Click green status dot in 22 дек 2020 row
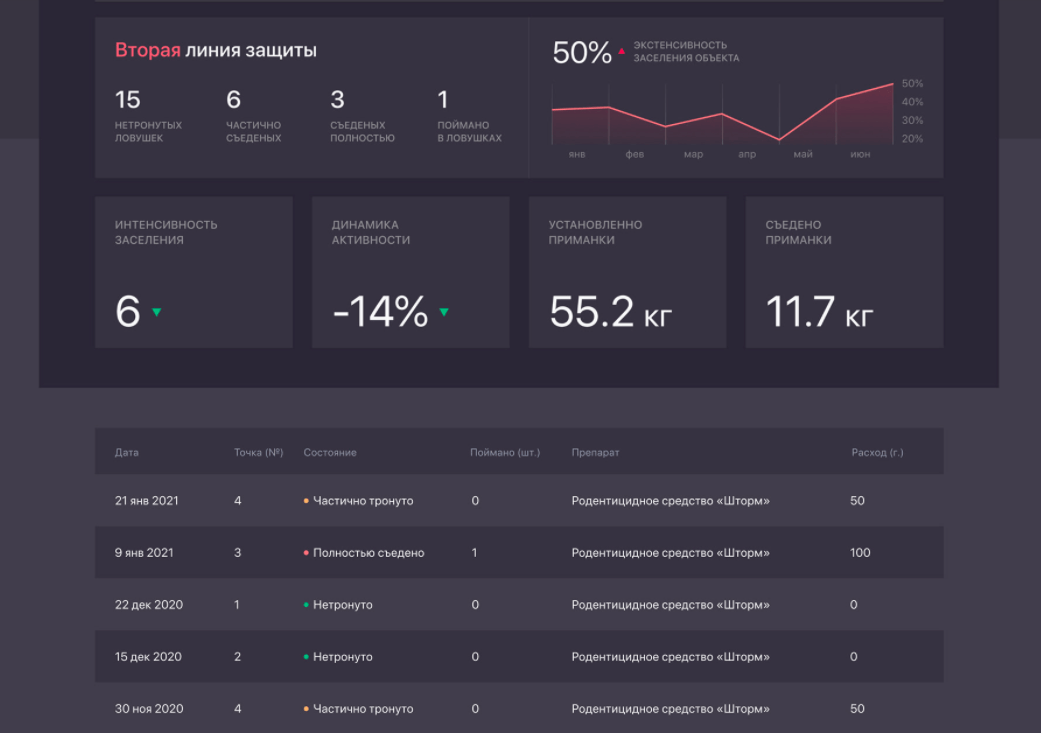The height and width of the screenshot is (733, 1041). coord(306,605)
